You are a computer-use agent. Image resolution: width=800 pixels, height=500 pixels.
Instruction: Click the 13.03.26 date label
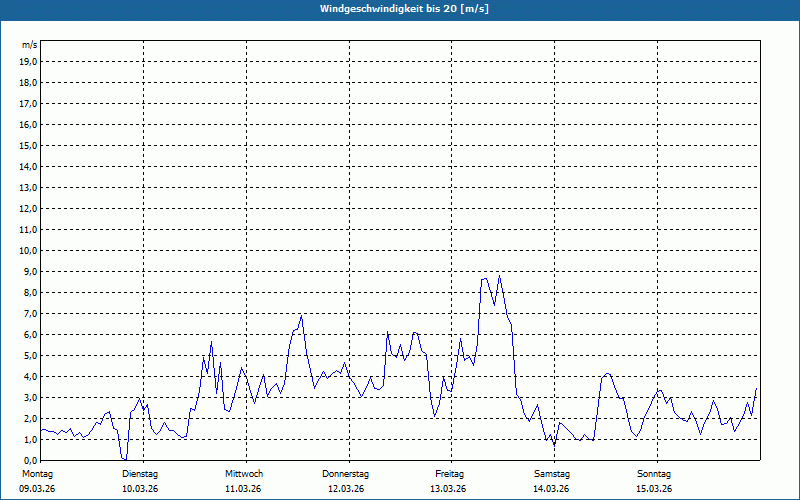click(448, 489)
